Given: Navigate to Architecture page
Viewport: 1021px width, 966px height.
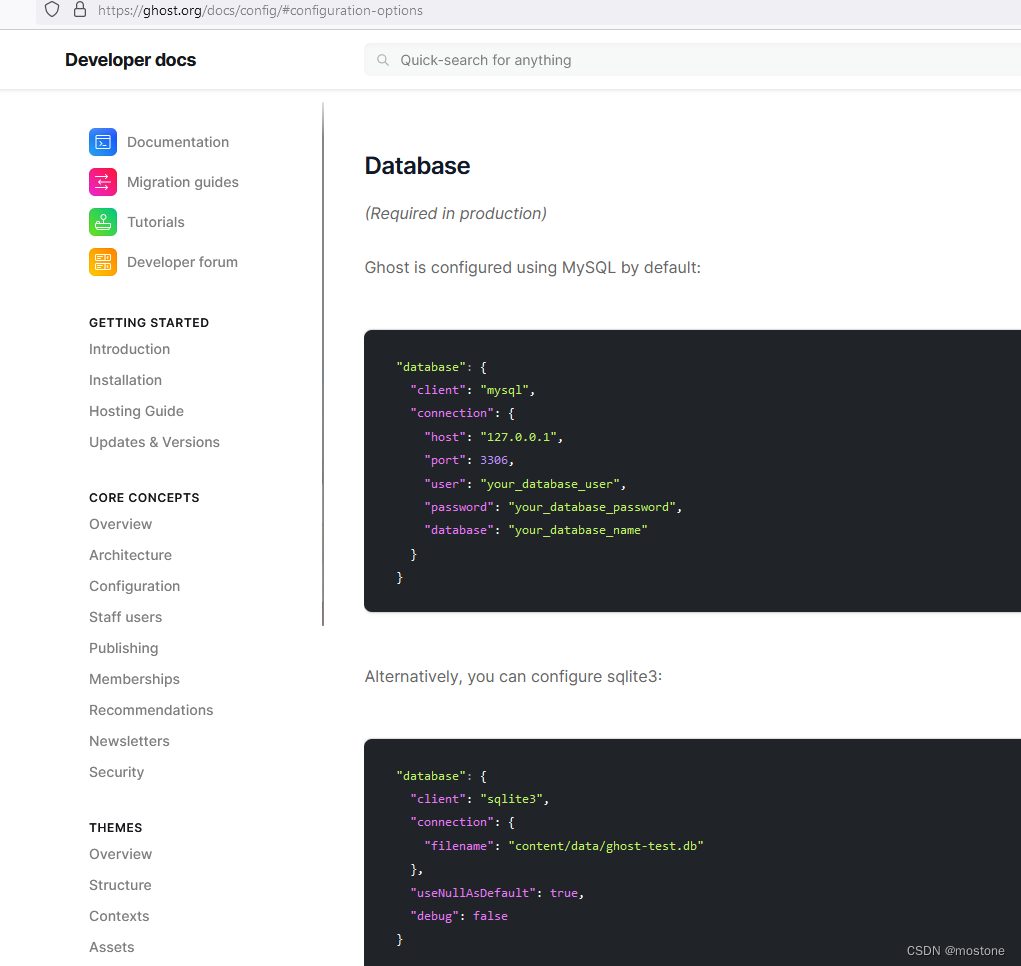Looking at the screenshot, I should [130, 555].
